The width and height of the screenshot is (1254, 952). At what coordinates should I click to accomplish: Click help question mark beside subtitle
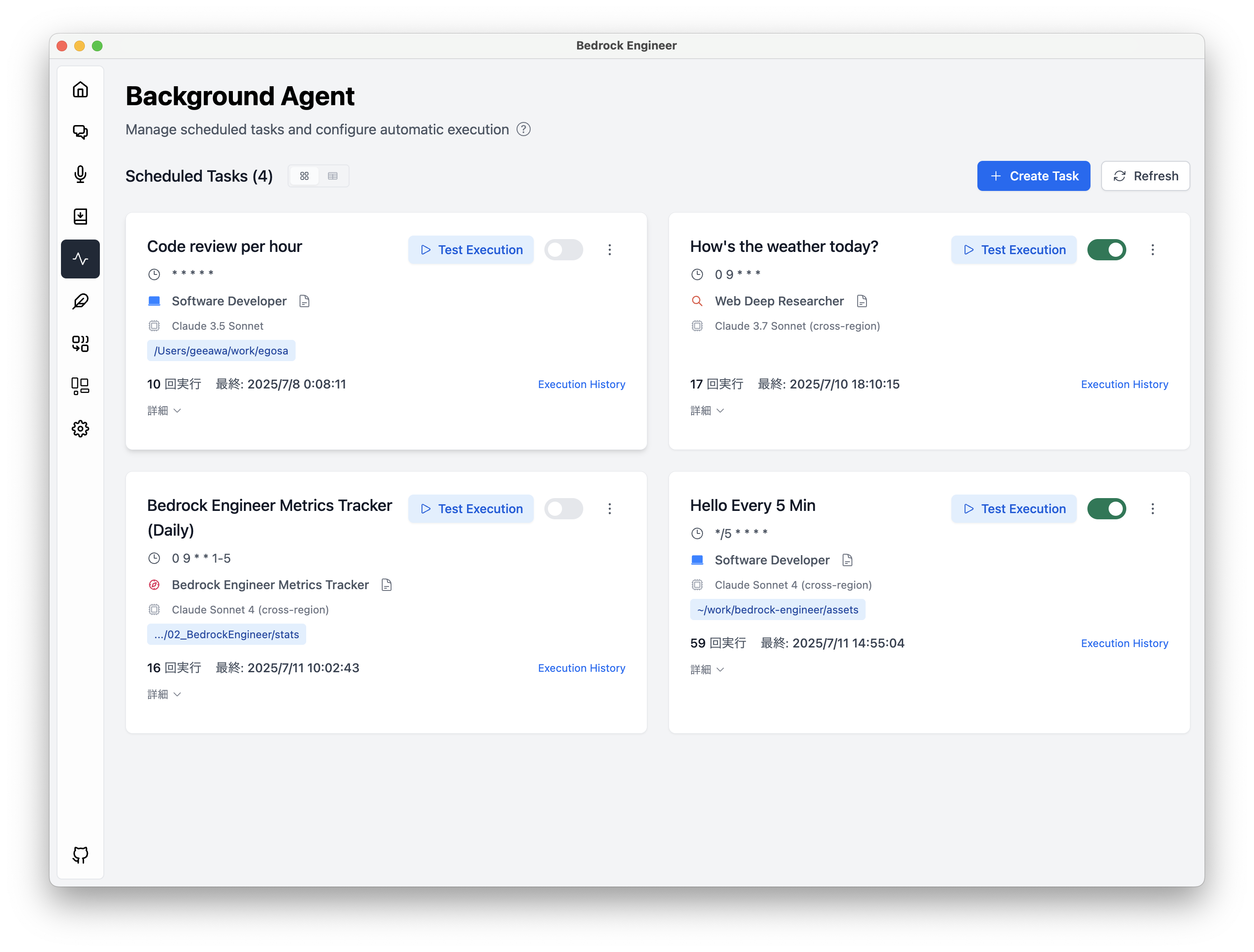coord(523,129)
